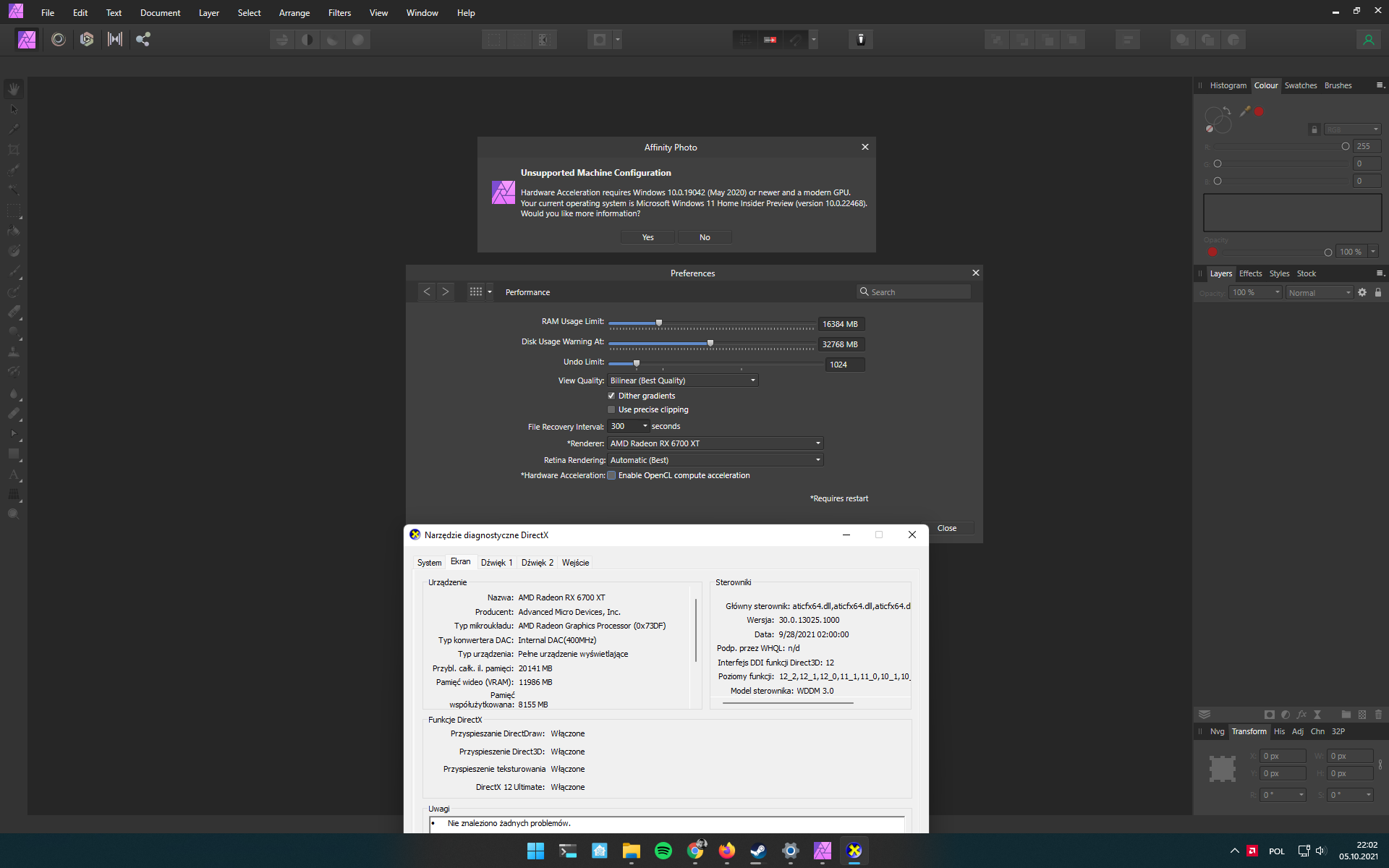The image size is (1389, 868).
Task: Open the Histogram tab
Action: tap(1228, 85)
